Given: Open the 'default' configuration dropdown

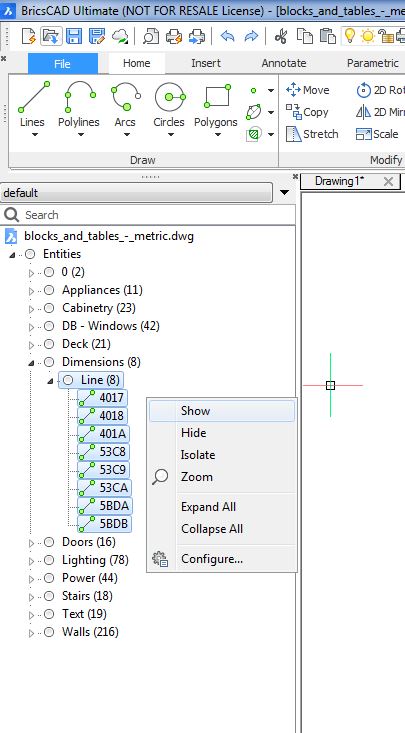Looking at the screenshot, I should click(284, 193).
